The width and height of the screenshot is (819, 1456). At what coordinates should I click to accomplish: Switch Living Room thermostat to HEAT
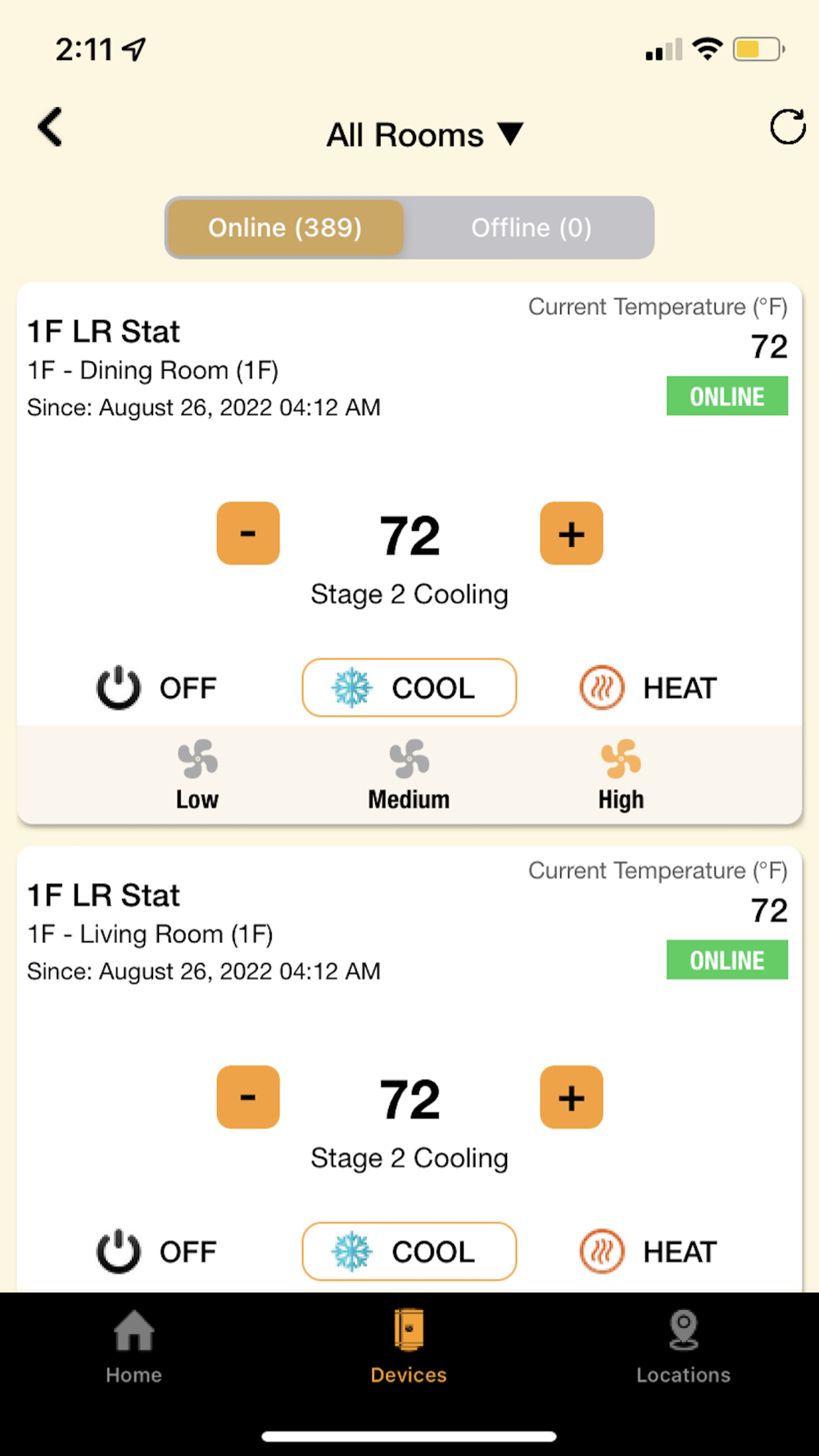[x=648, y=1251]
